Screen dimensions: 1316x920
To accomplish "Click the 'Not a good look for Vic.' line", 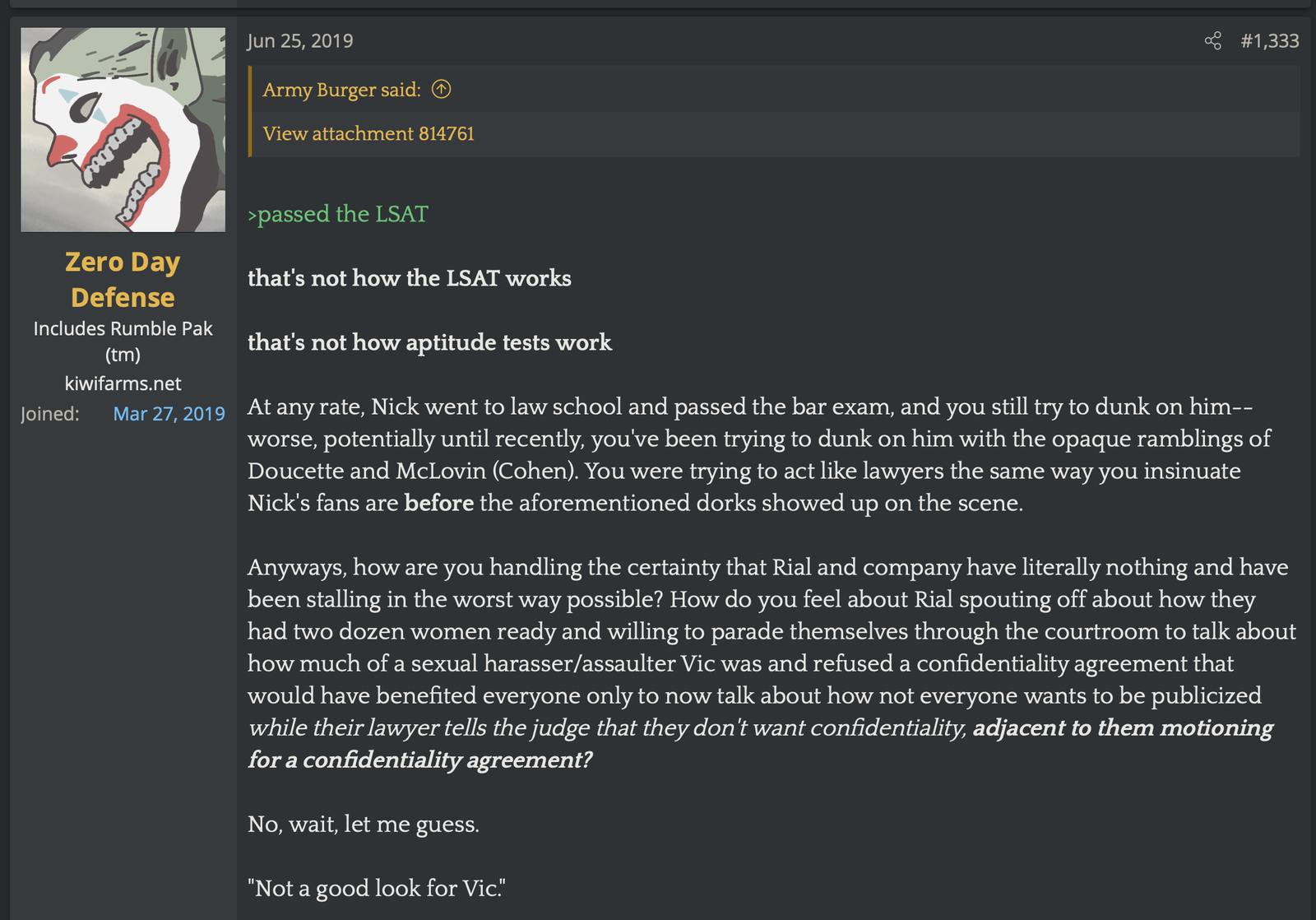I will click(377, 888).
